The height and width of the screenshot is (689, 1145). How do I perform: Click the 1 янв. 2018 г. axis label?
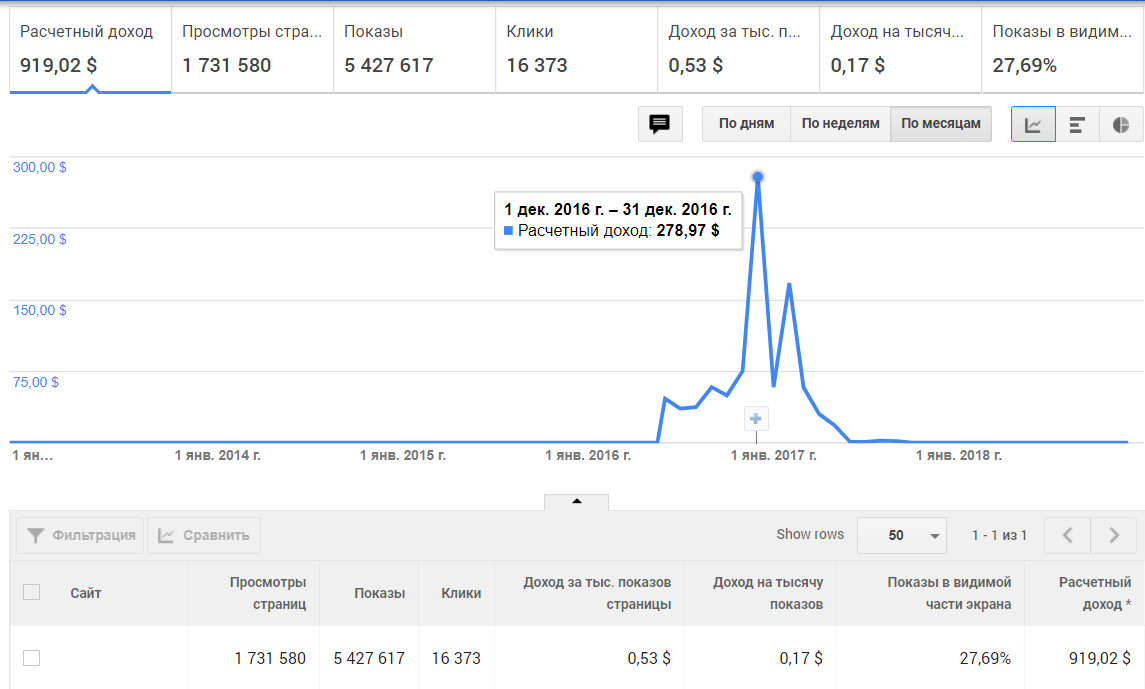coord(959,455)
